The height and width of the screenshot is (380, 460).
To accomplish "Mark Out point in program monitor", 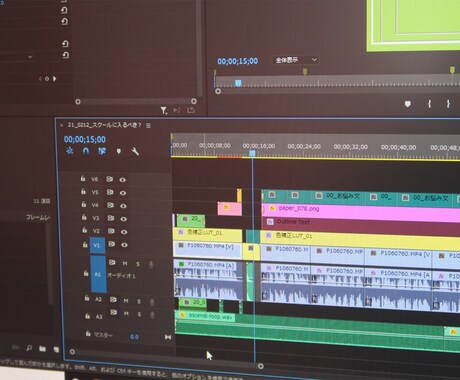I will coord(448,104).
